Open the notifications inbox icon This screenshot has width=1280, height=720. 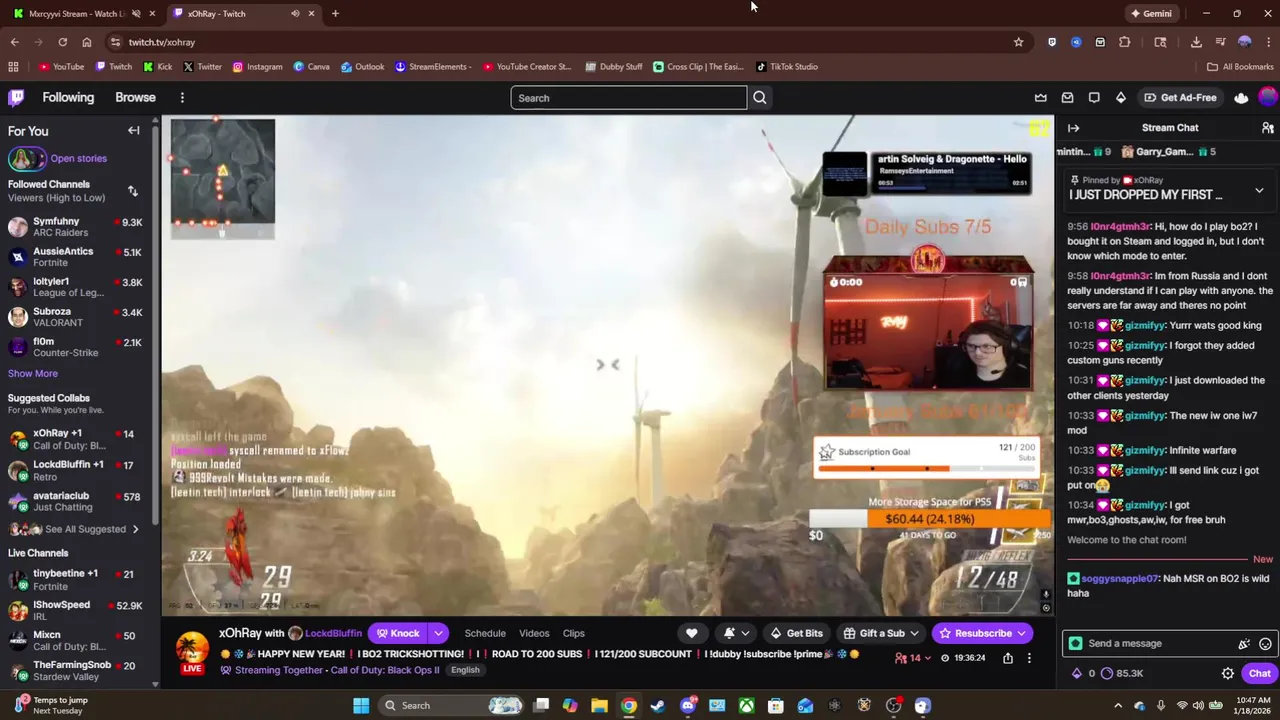[x=1067, y=98]
